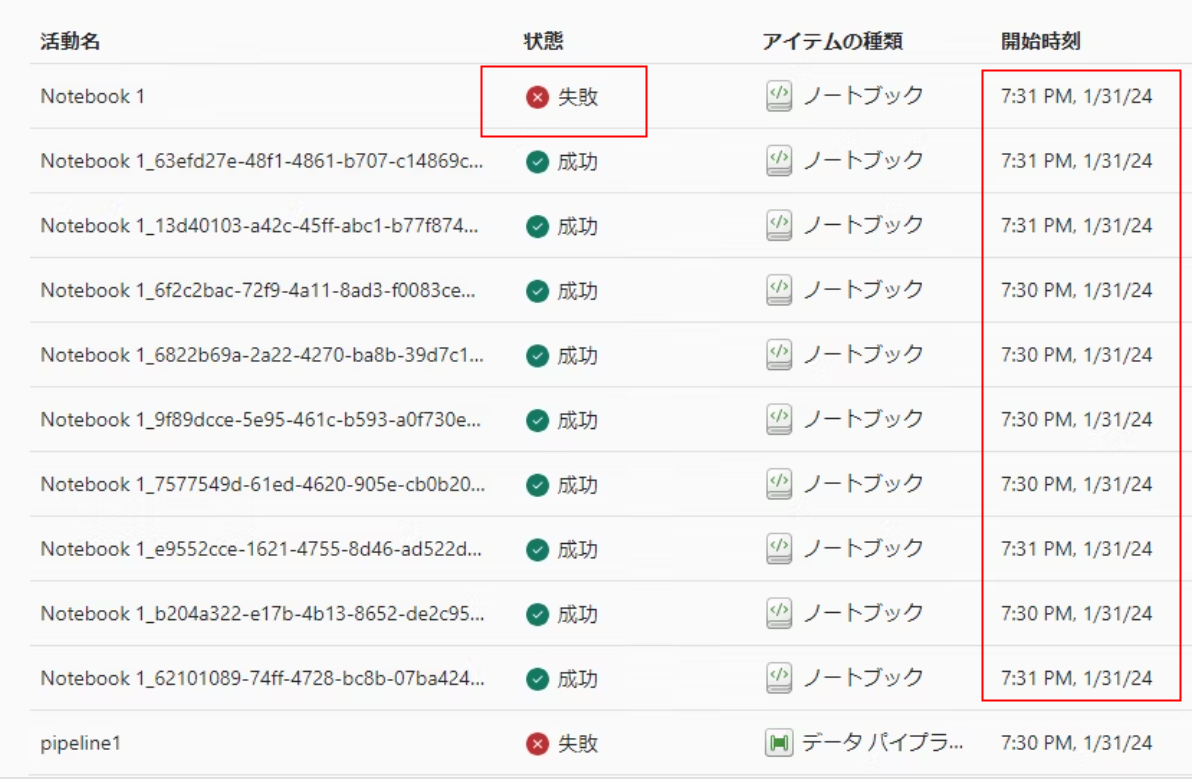Click notebook type icon in b204a322 row
Viewport: 1192px width, 782px height.
click(x=779, y=613)
